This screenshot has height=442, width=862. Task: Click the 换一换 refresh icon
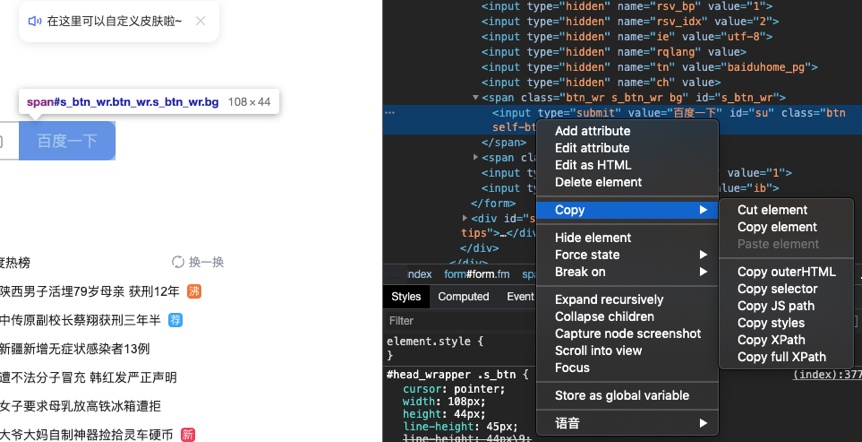[x=178, y=262]
